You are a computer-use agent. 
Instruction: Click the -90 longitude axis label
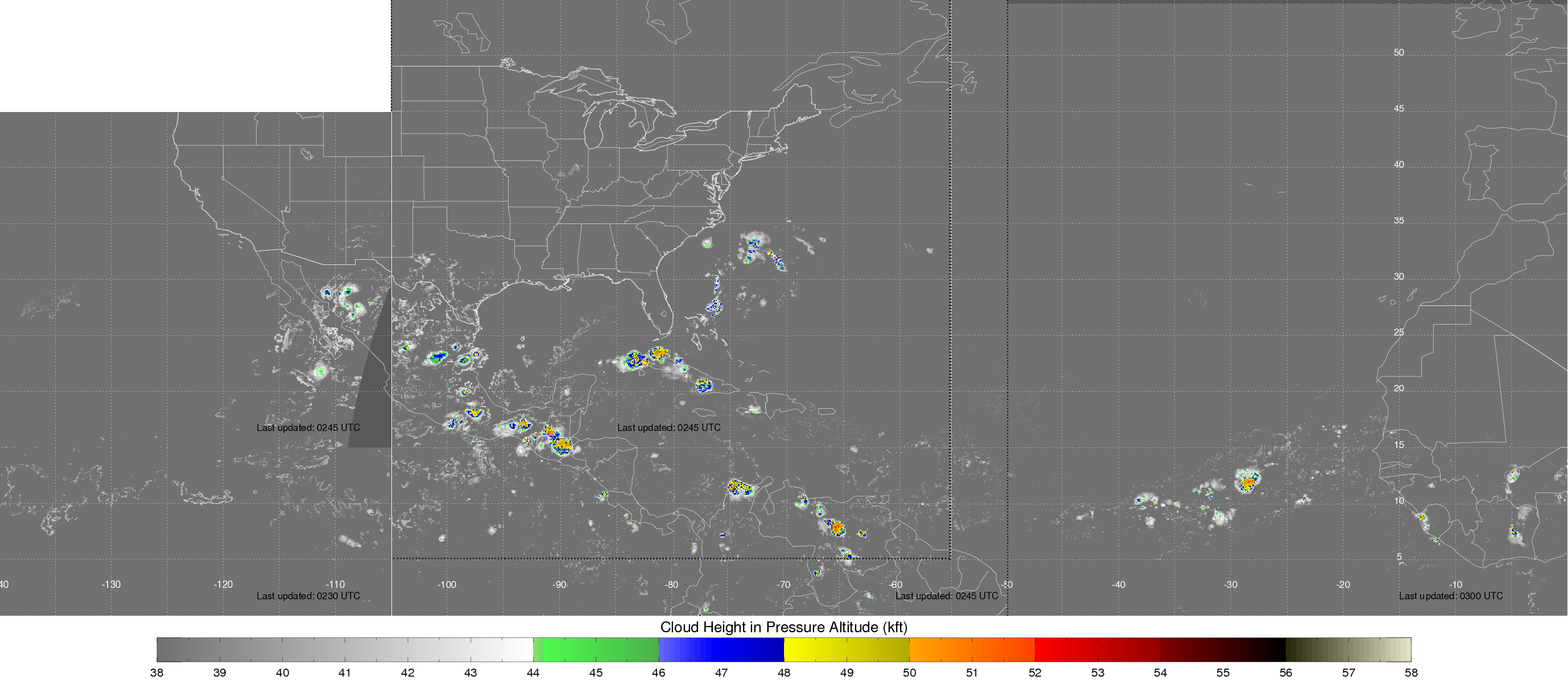(559, 584)
